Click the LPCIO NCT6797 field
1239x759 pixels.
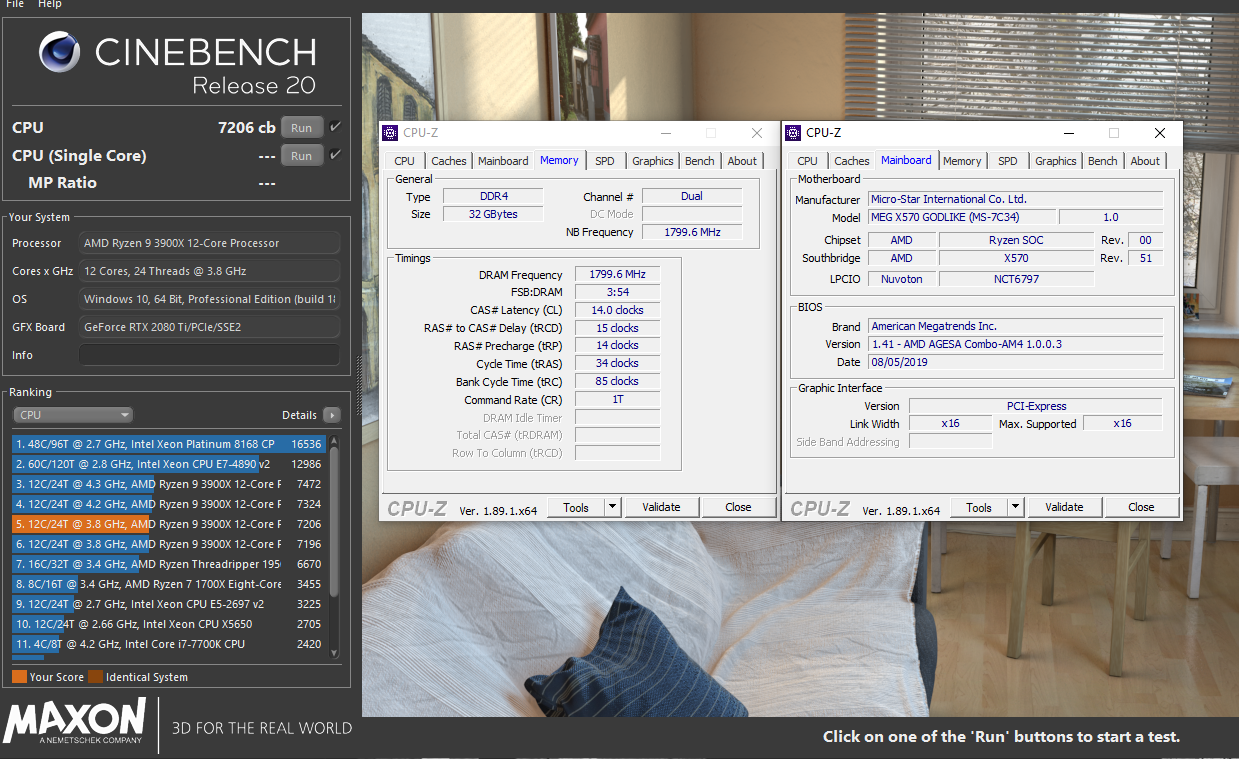tap(1016, 279)
